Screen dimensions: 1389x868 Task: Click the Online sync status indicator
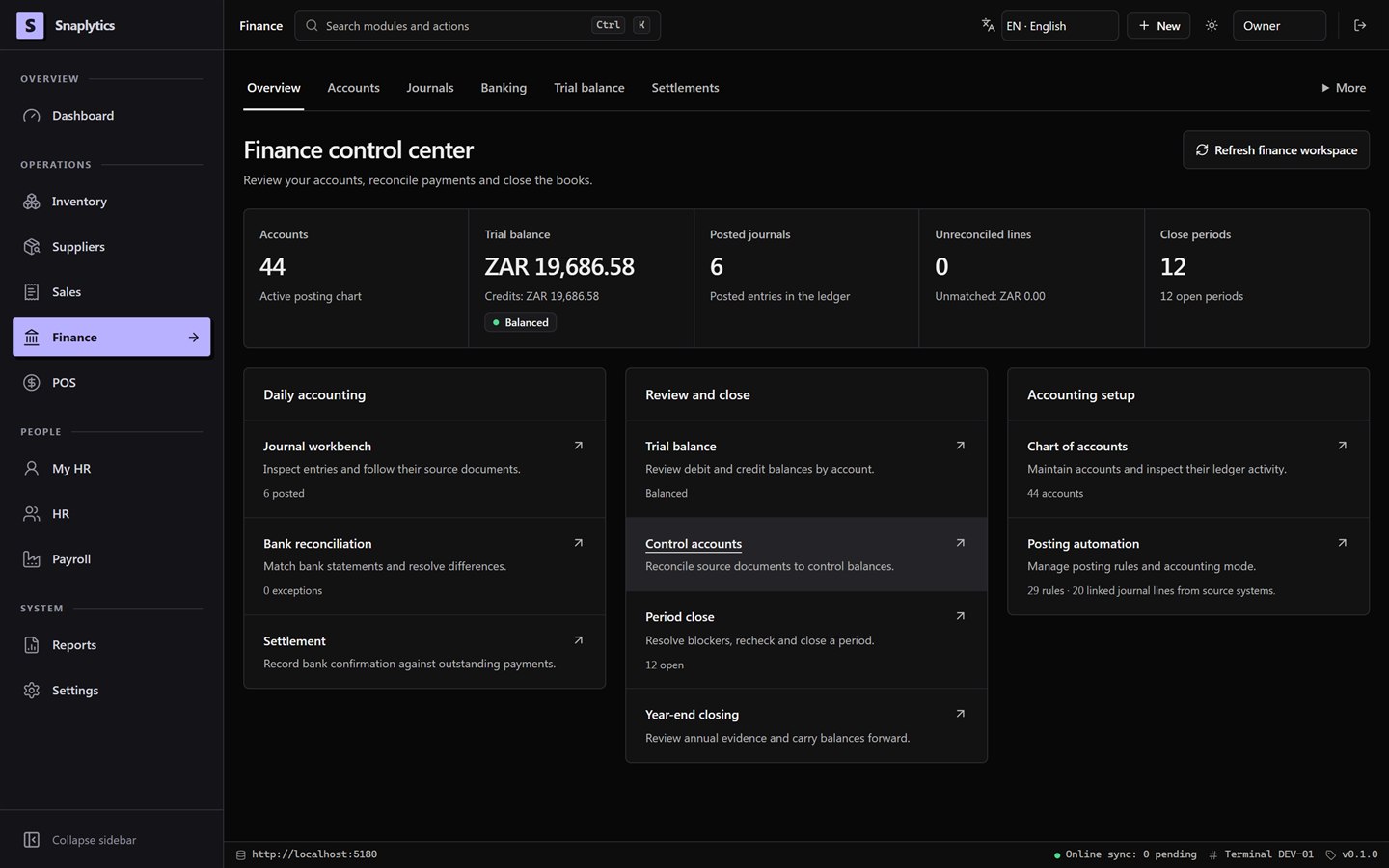pos(1126,854)
